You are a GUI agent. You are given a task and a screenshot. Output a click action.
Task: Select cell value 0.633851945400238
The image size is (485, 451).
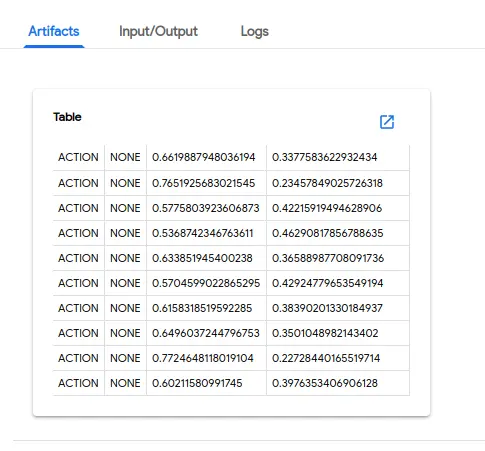click(202, 258)
